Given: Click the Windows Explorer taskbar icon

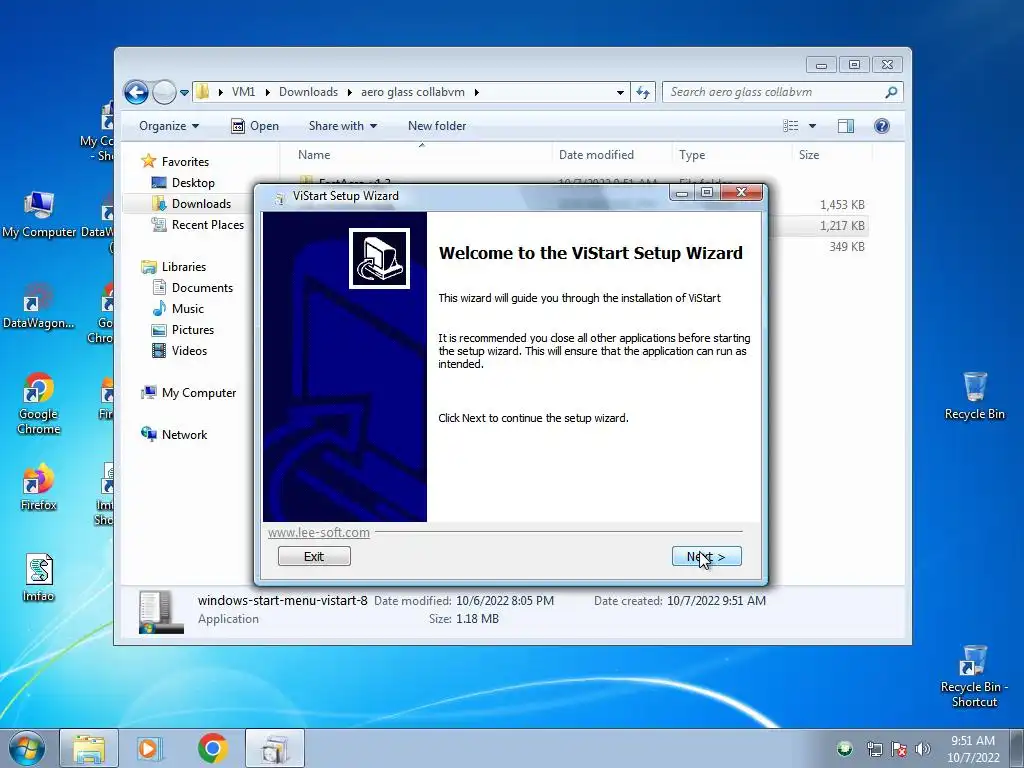Looking at the screenshot, I should coord(89,749).
